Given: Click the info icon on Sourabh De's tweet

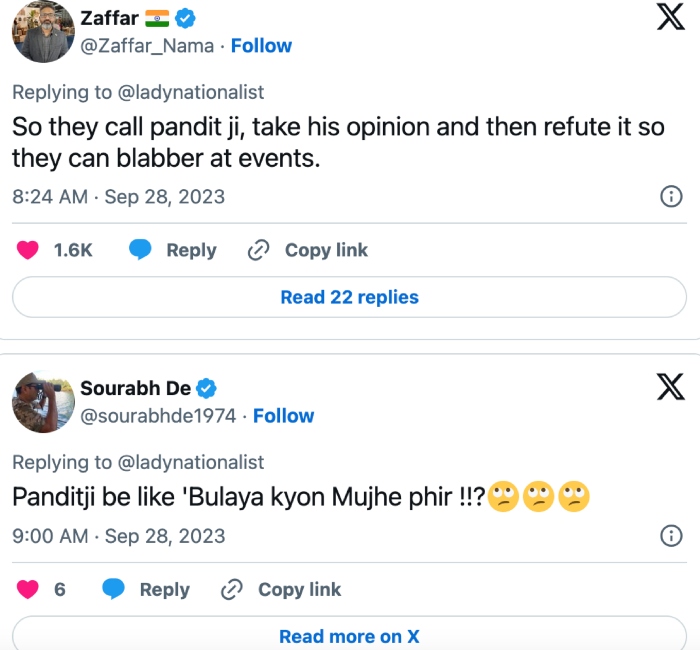Looking at the screenshot, I should [x=672, y=536].
